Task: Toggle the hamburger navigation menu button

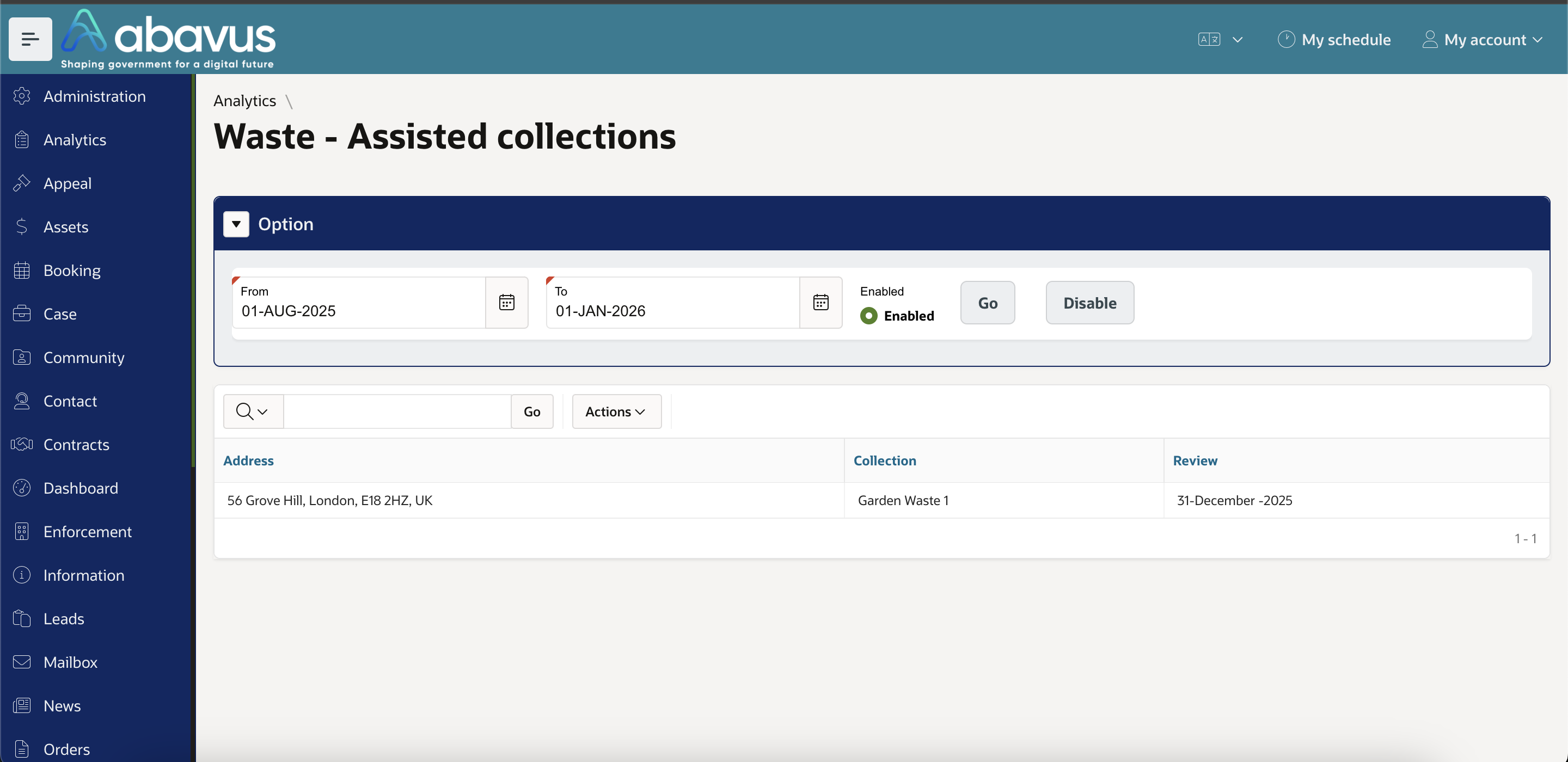Action: [x=30, y=40]
